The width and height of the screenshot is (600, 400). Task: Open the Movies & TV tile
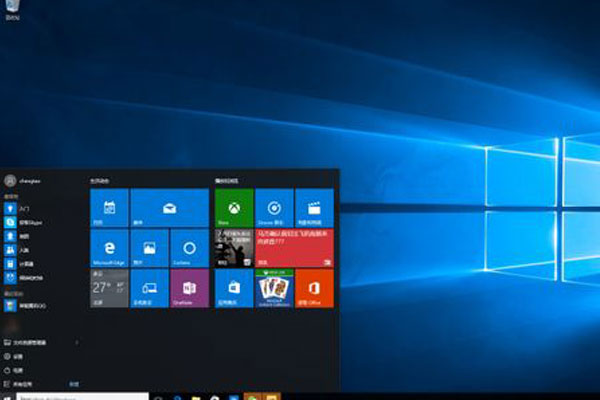point(314,208)
